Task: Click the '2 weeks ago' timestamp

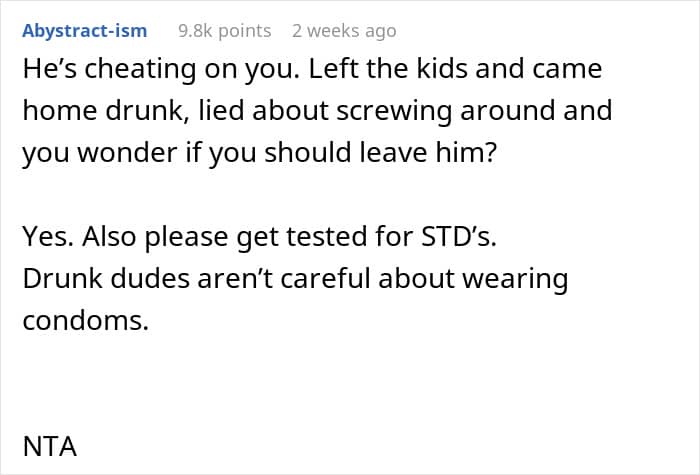Action: [344, 31]
